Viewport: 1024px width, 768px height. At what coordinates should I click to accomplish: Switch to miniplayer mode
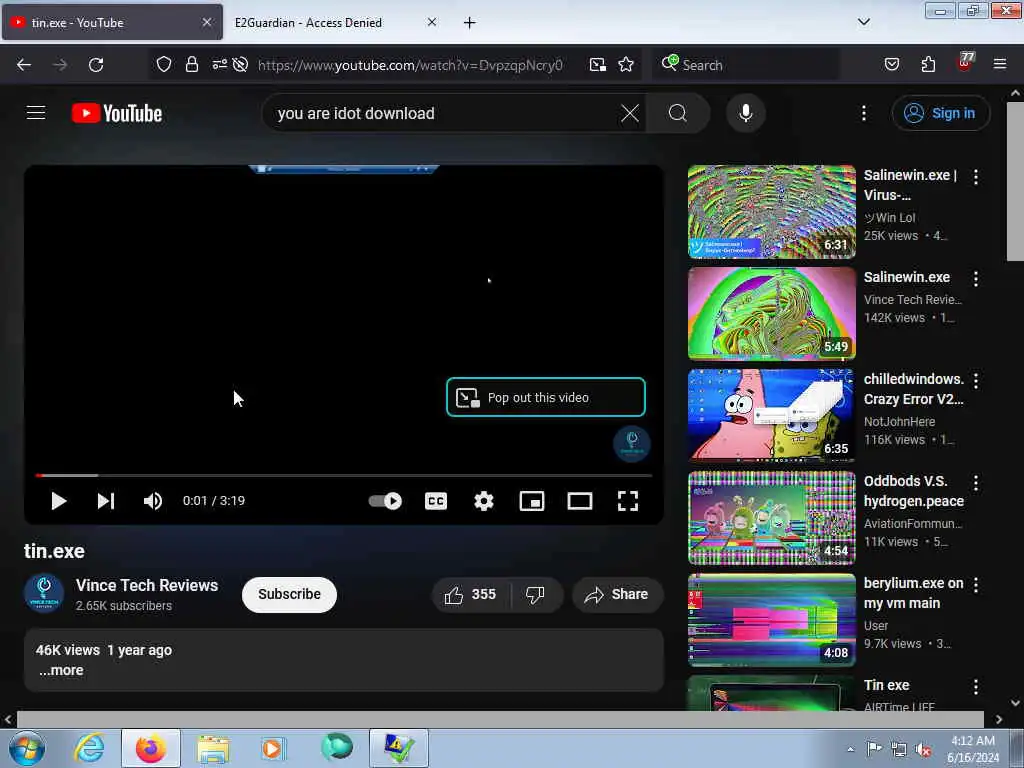point(532,501)
